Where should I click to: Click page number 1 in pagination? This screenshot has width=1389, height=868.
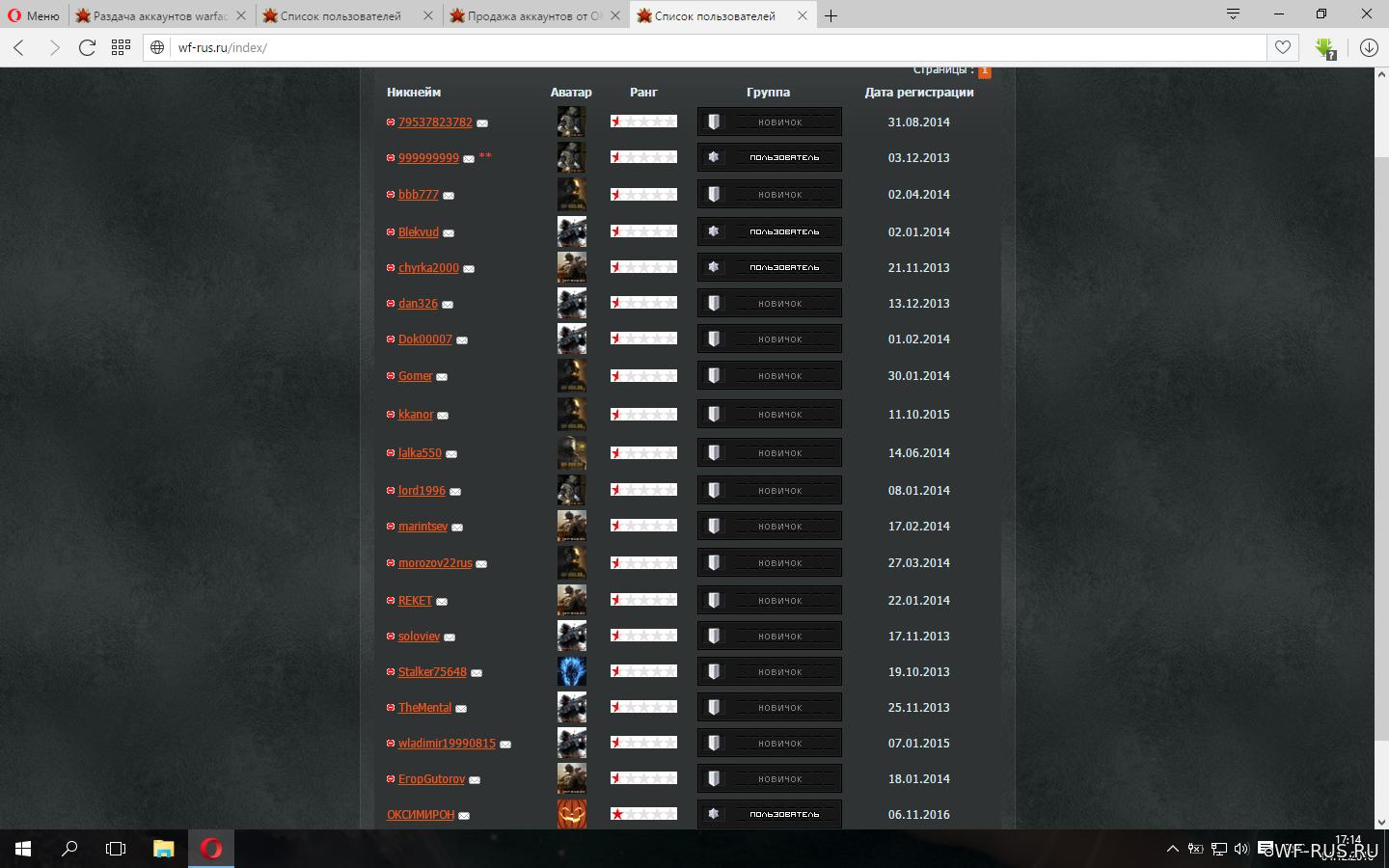pyautogui.click(x=984, y=70)
